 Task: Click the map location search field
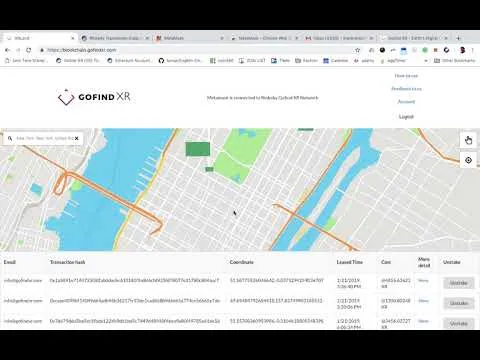44,138
